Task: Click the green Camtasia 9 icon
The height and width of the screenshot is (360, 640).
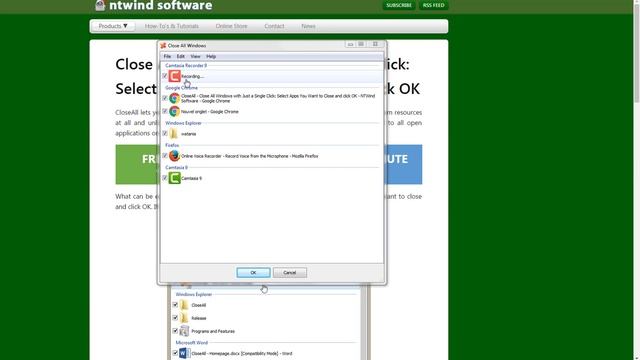Action: (175, 178)
